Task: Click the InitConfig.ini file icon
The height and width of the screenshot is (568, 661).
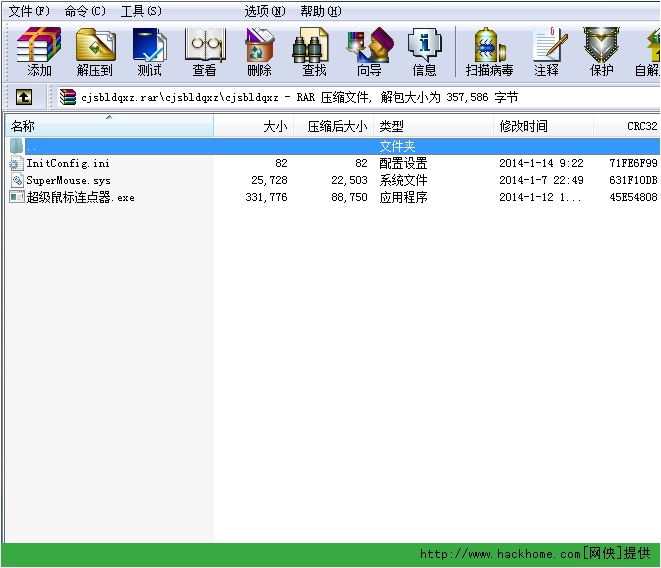Action: [16, 163]
